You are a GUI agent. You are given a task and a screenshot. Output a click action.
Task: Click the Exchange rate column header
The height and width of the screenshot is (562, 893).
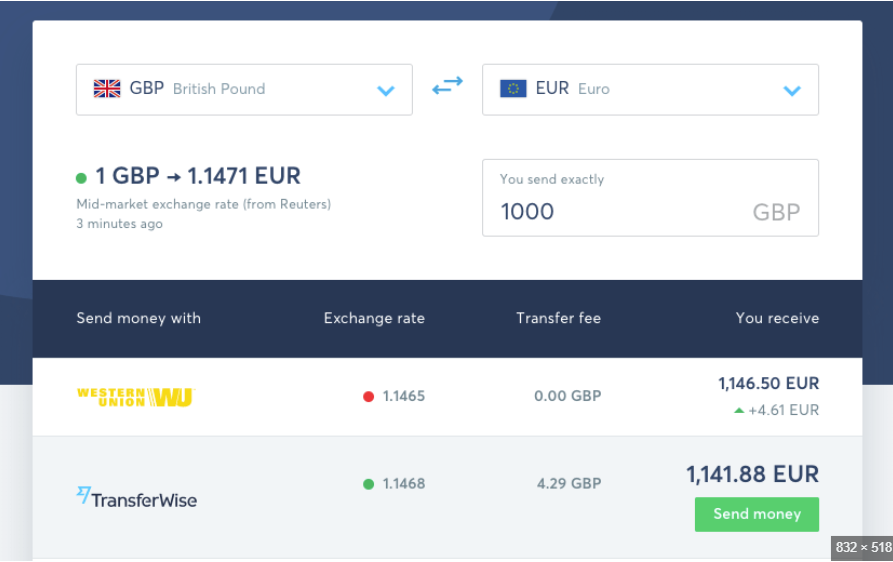point(374,319)
